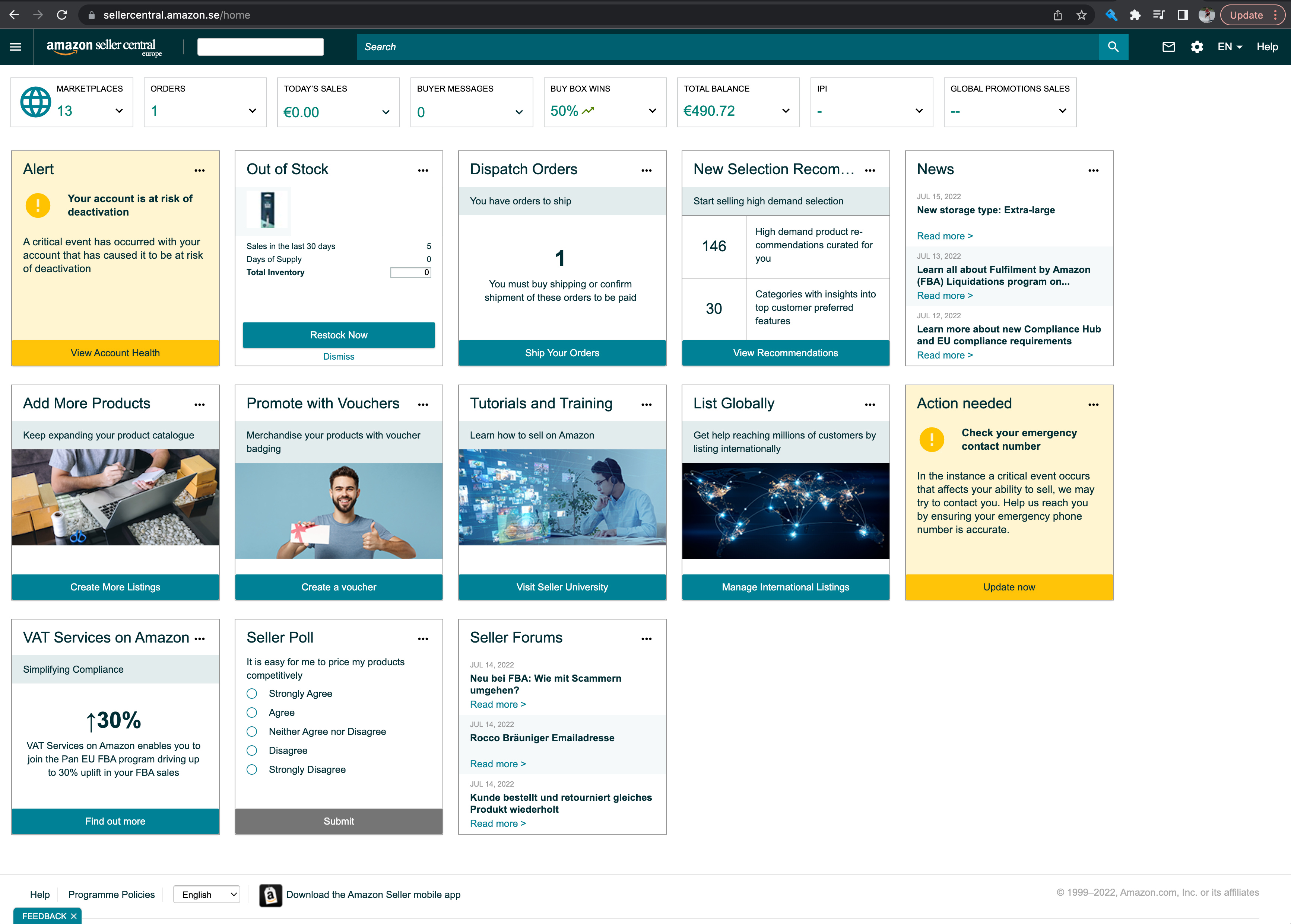
Task: Select the Disagree radio option
Action: point(251,751)
